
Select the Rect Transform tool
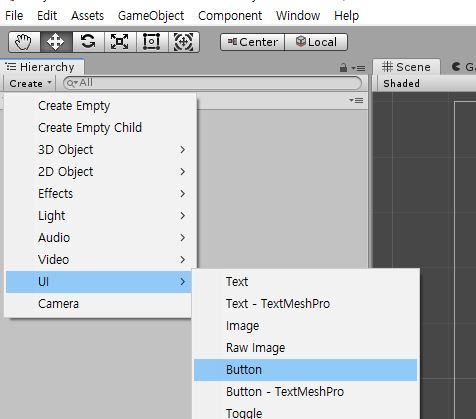click(x=152, y=42)
